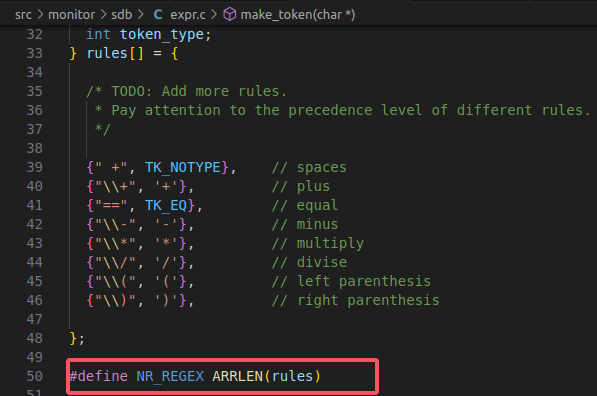Open the src breadcrumb folder

coord(23,15)
